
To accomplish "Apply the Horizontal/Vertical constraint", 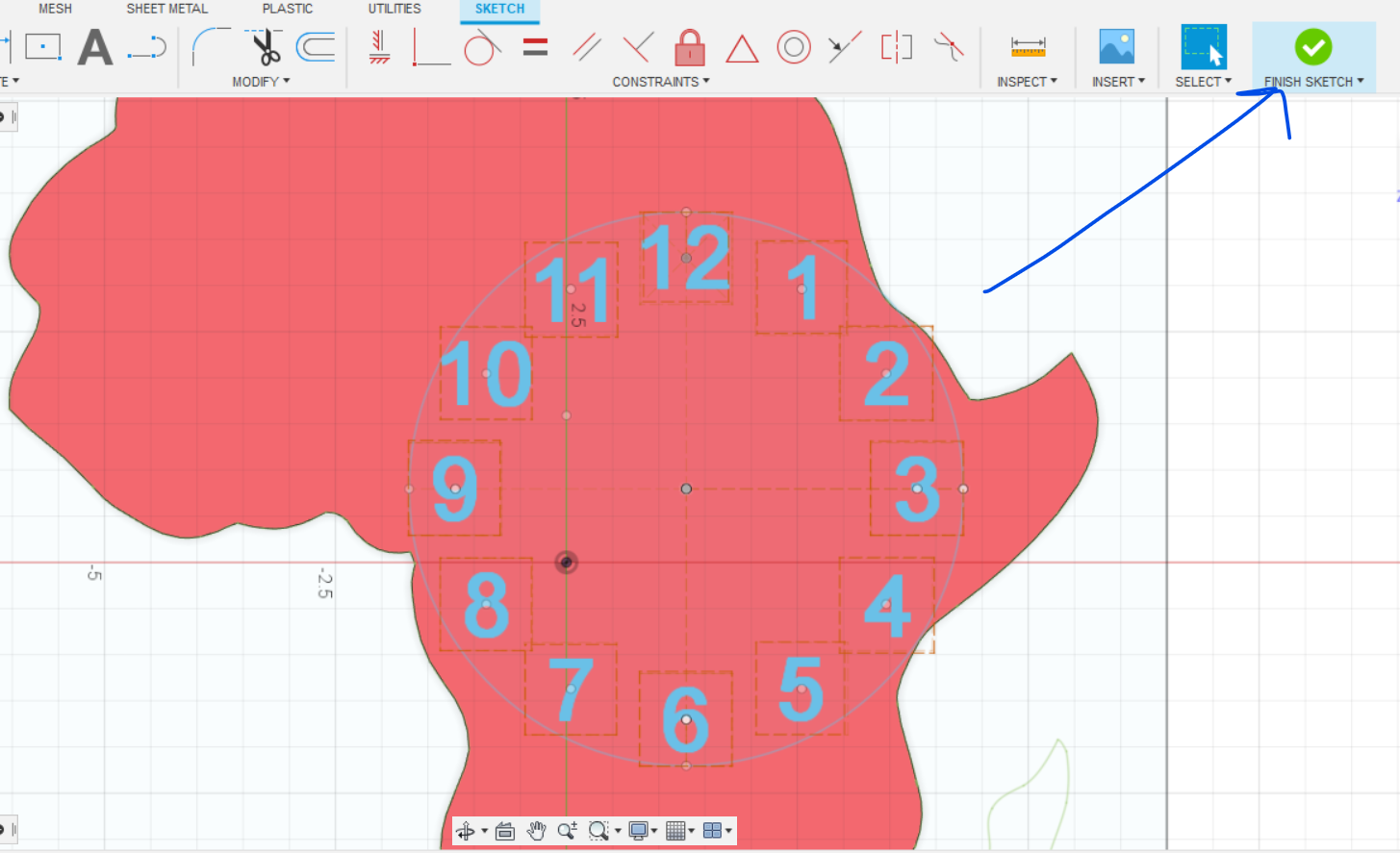I will pos(380,46).
